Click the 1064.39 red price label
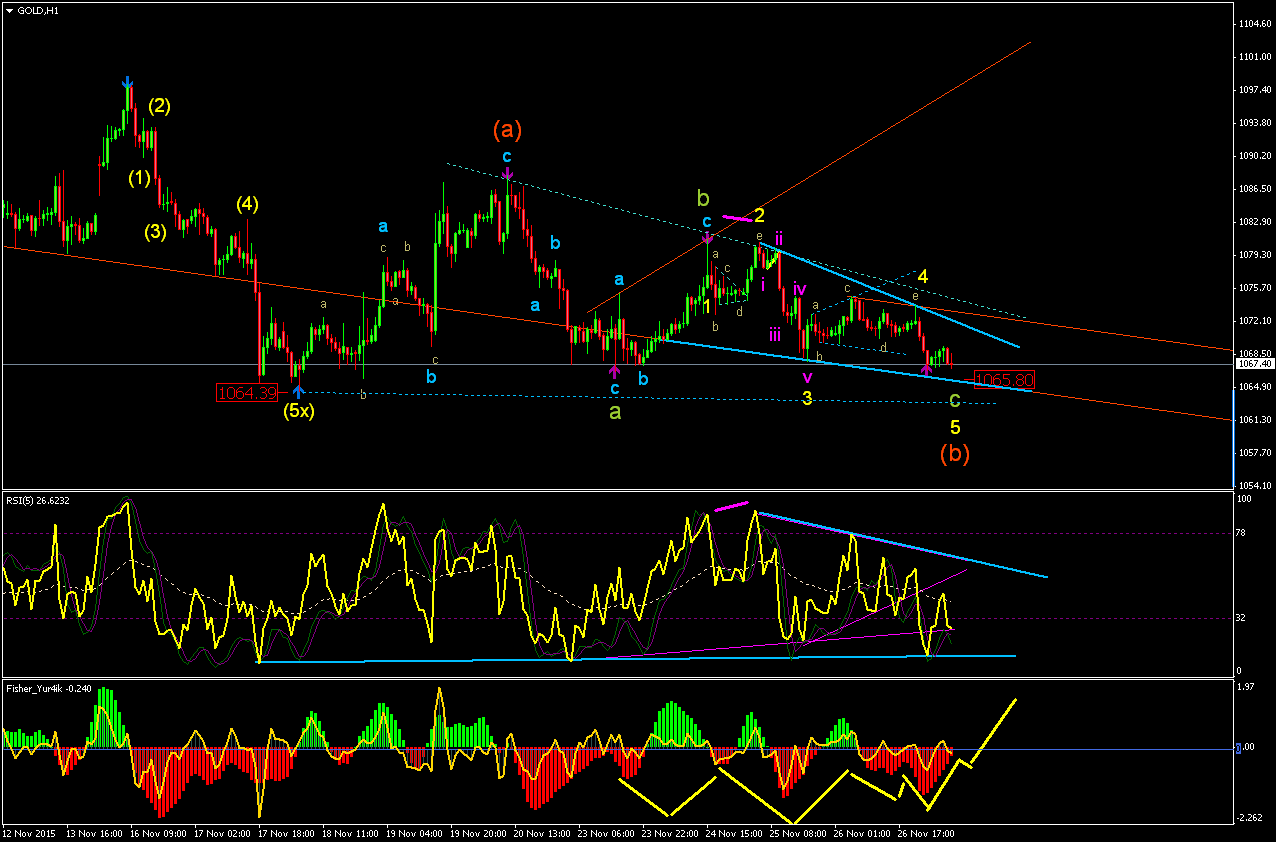Image resolution: width=1276 pixels, height=842 pixels. tap(246, 393)
